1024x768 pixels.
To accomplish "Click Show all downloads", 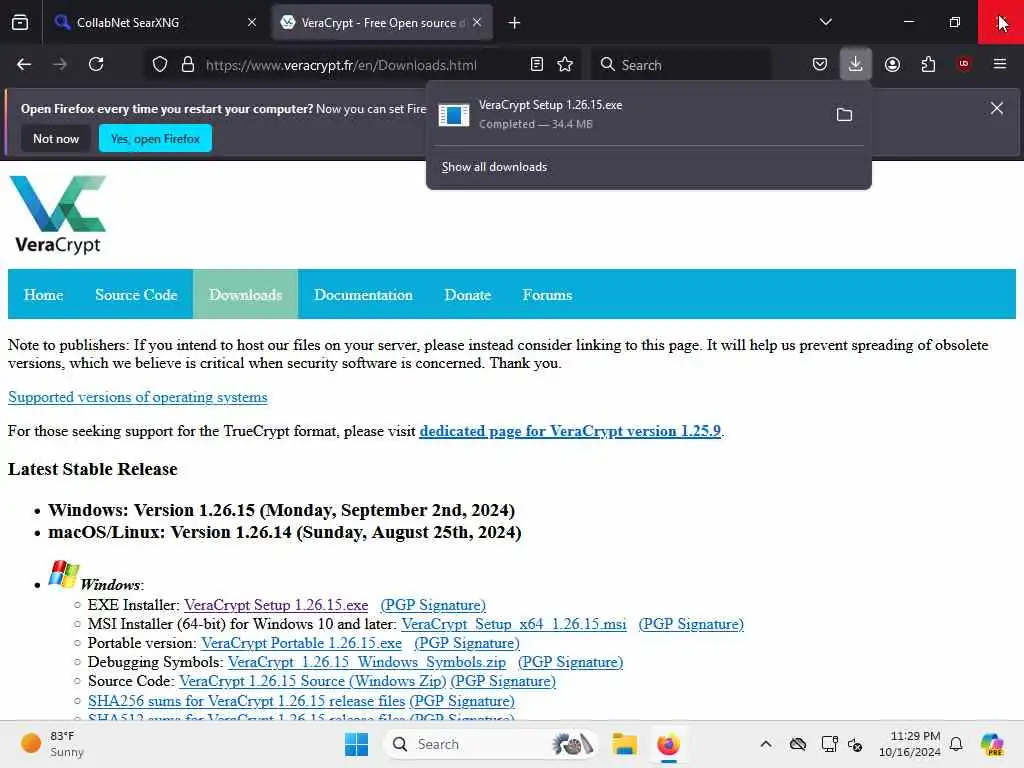I will [494, 167].
